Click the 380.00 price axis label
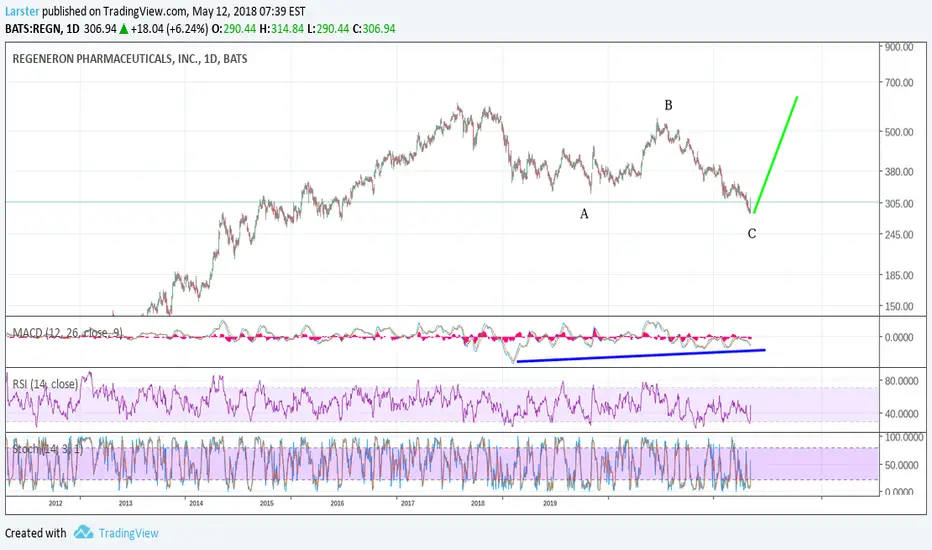This screenshot has height=550, width=932. pos(899,172)
